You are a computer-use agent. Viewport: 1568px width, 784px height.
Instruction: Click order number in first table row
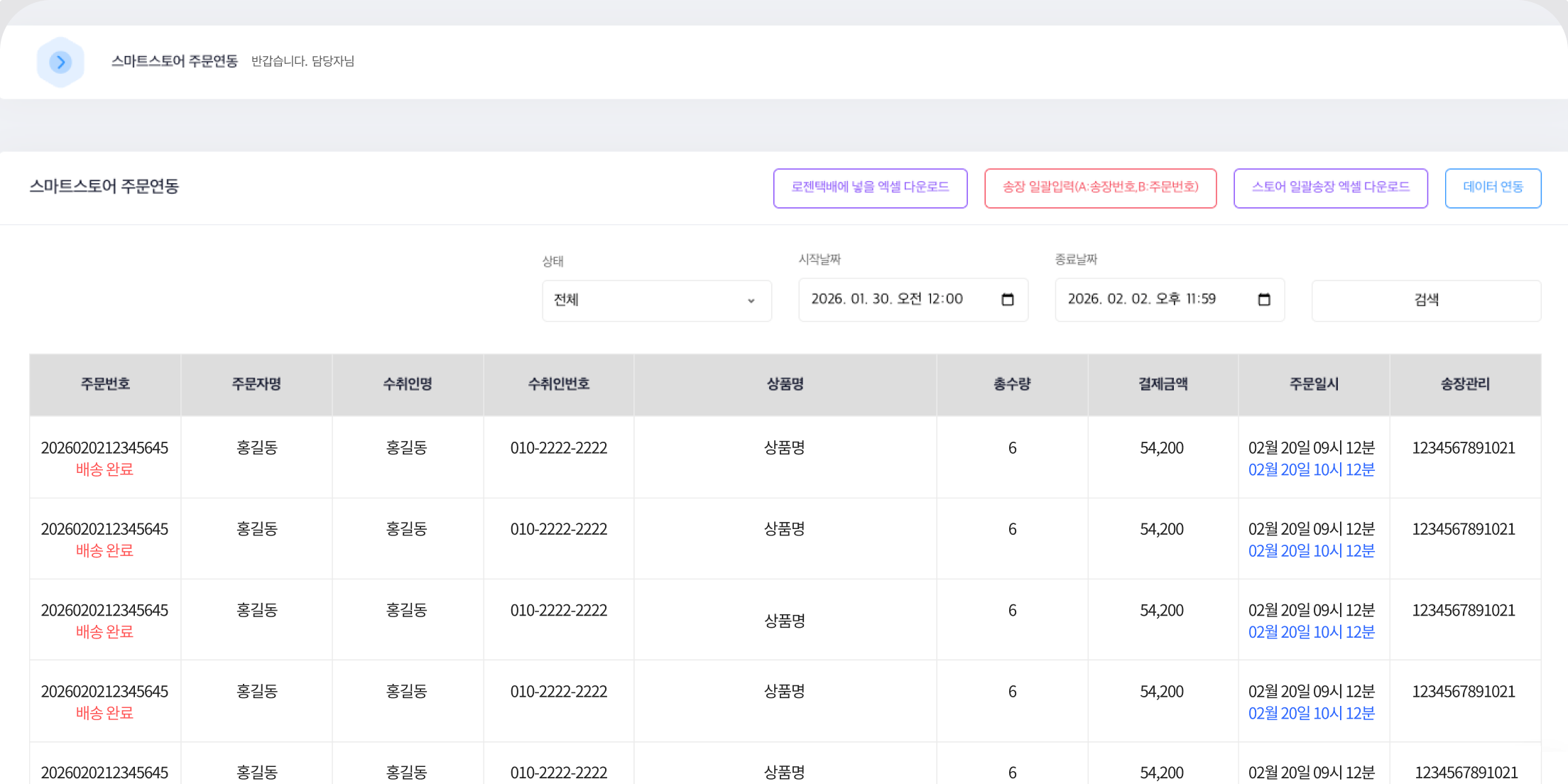coord(104,448)
